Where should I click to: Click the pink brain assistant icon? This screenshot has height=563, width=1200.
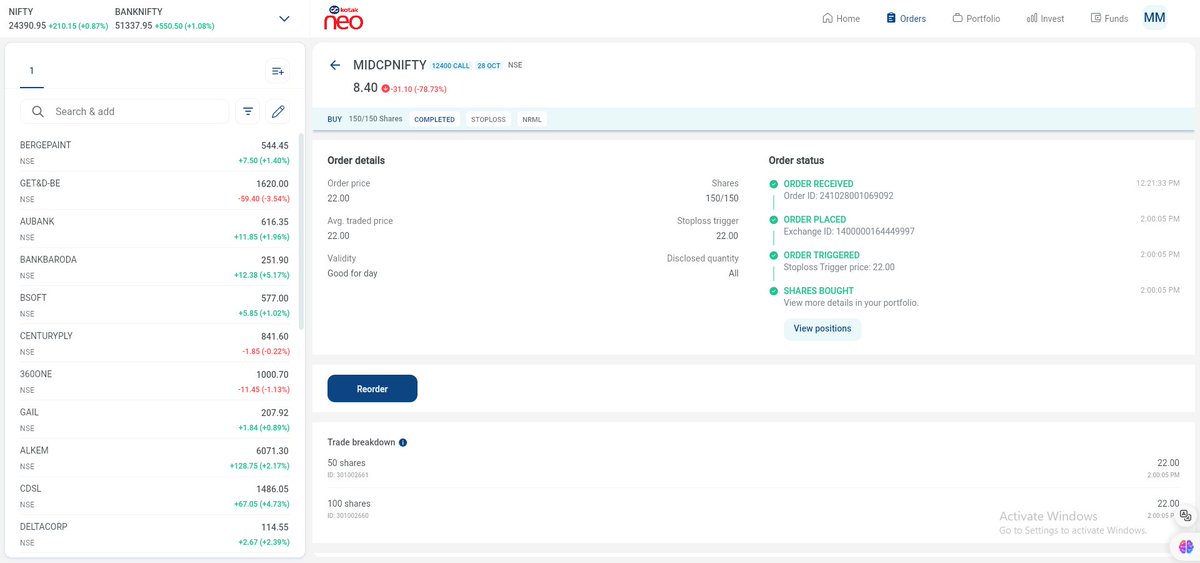coord(1185,546)
